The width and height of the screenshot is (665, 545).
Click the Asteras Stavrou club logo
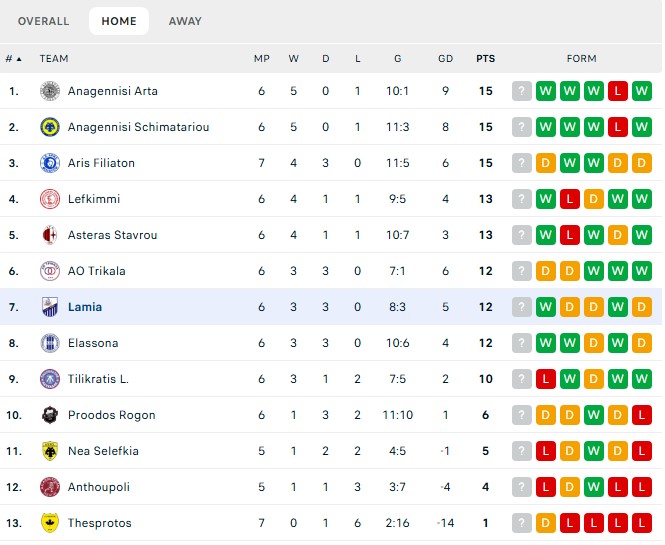[x=49, y=235]
